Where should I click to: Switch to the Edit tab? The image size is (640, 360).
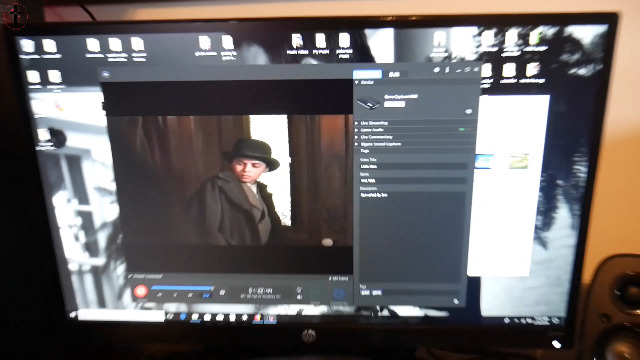pos(394,74)
